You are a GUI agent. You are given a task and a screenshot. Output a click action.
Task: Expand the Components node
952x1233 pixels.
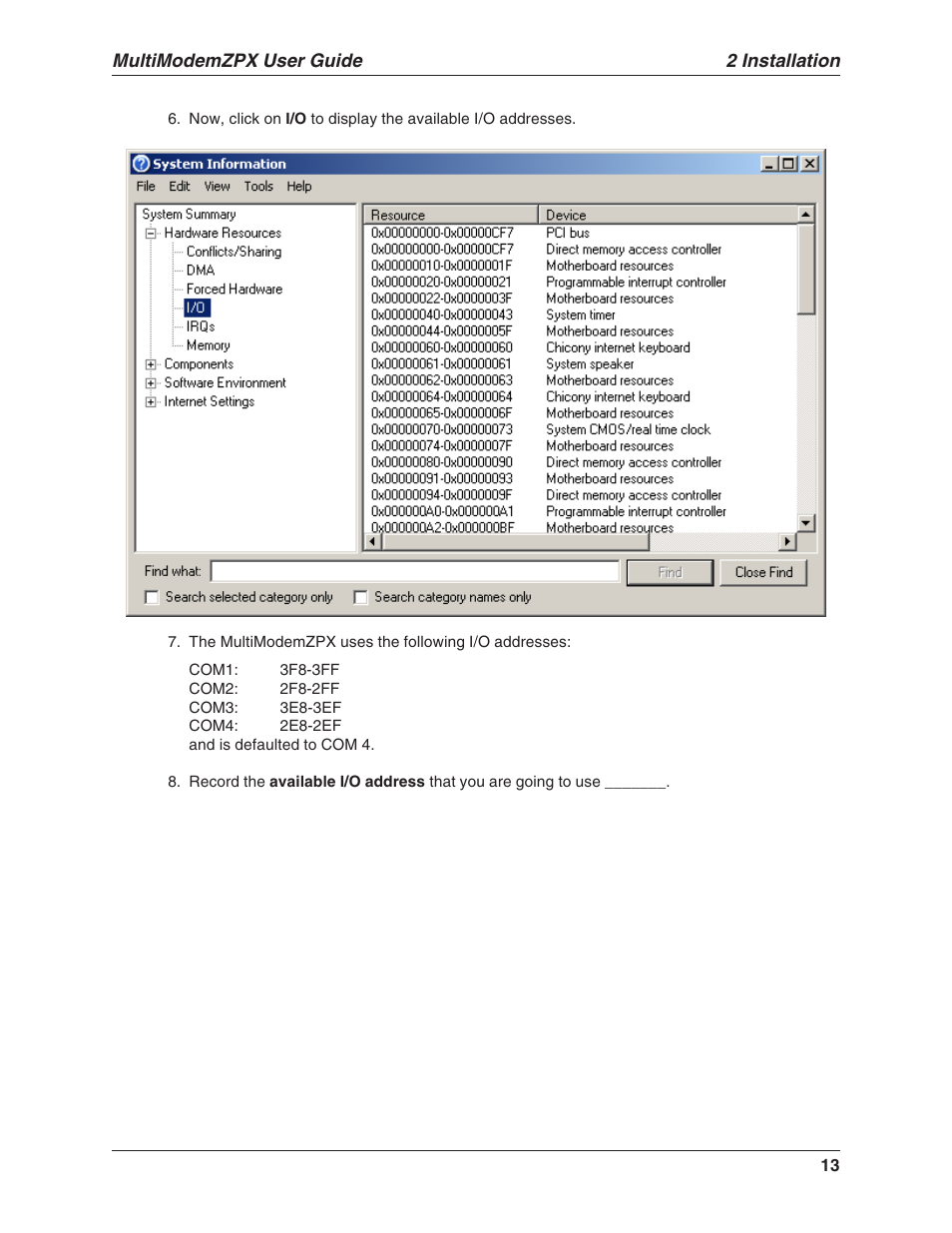151,364
